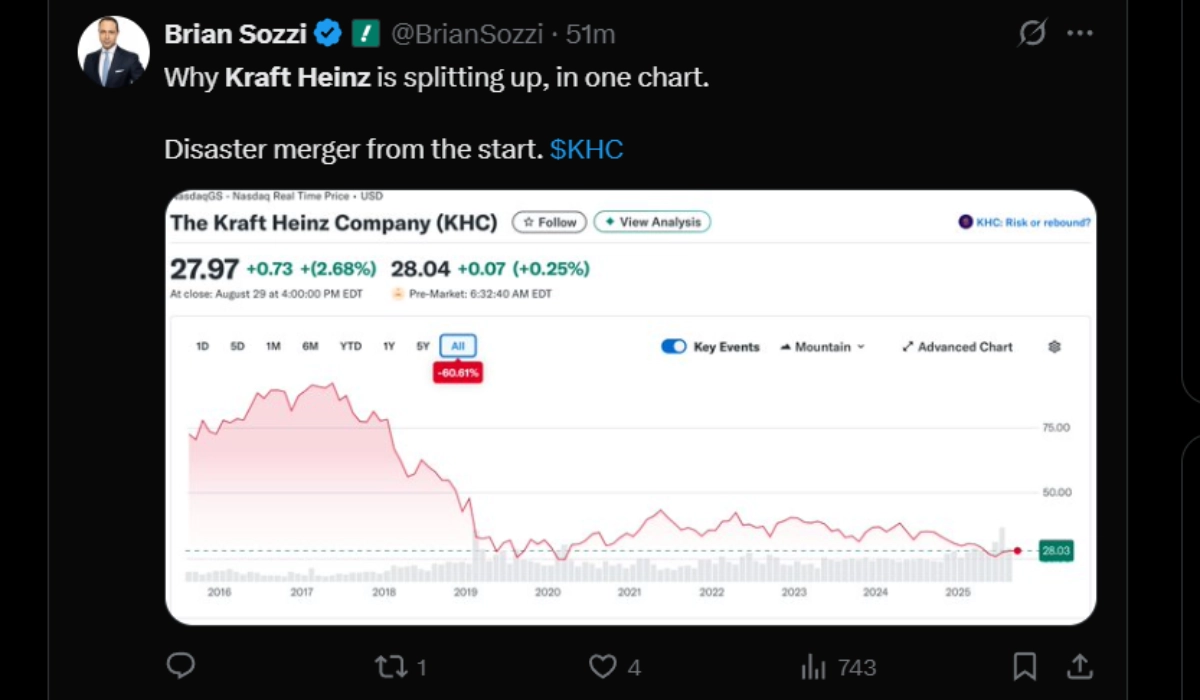Switch chart range to 1D
1200x700 pixels.
coord(202,346)
